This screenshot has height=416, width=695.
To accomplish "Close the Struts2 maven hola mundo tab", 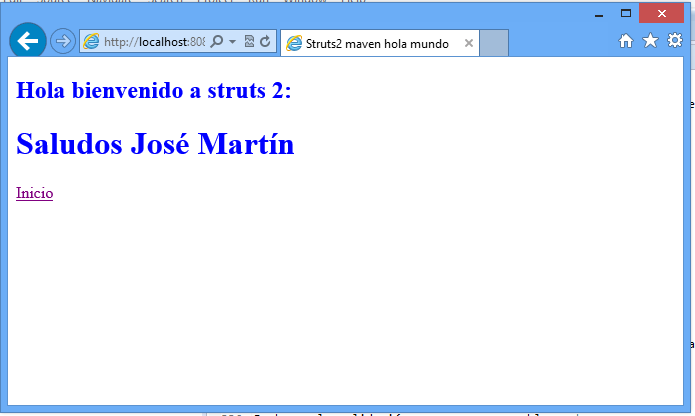I will (x=469, y=43).
